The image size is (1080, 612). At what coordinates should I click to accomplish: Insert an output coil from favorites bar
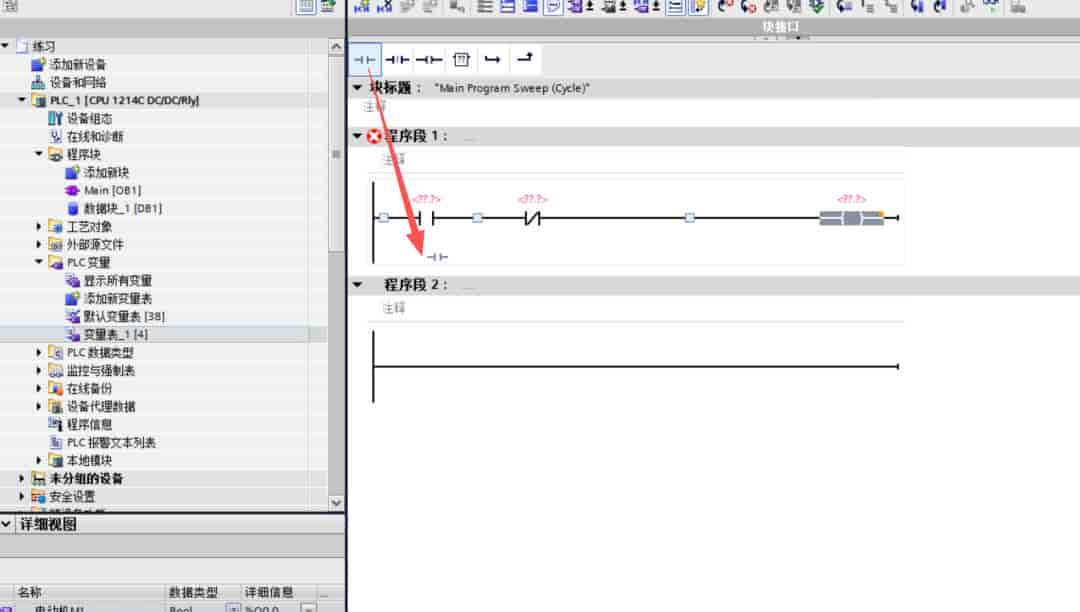coord(428,60)
